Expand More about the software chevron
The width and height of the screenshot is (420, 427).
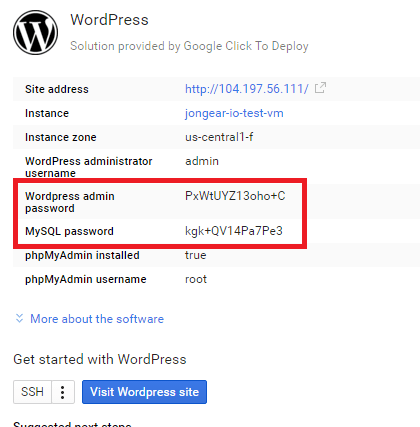[19, 318]
